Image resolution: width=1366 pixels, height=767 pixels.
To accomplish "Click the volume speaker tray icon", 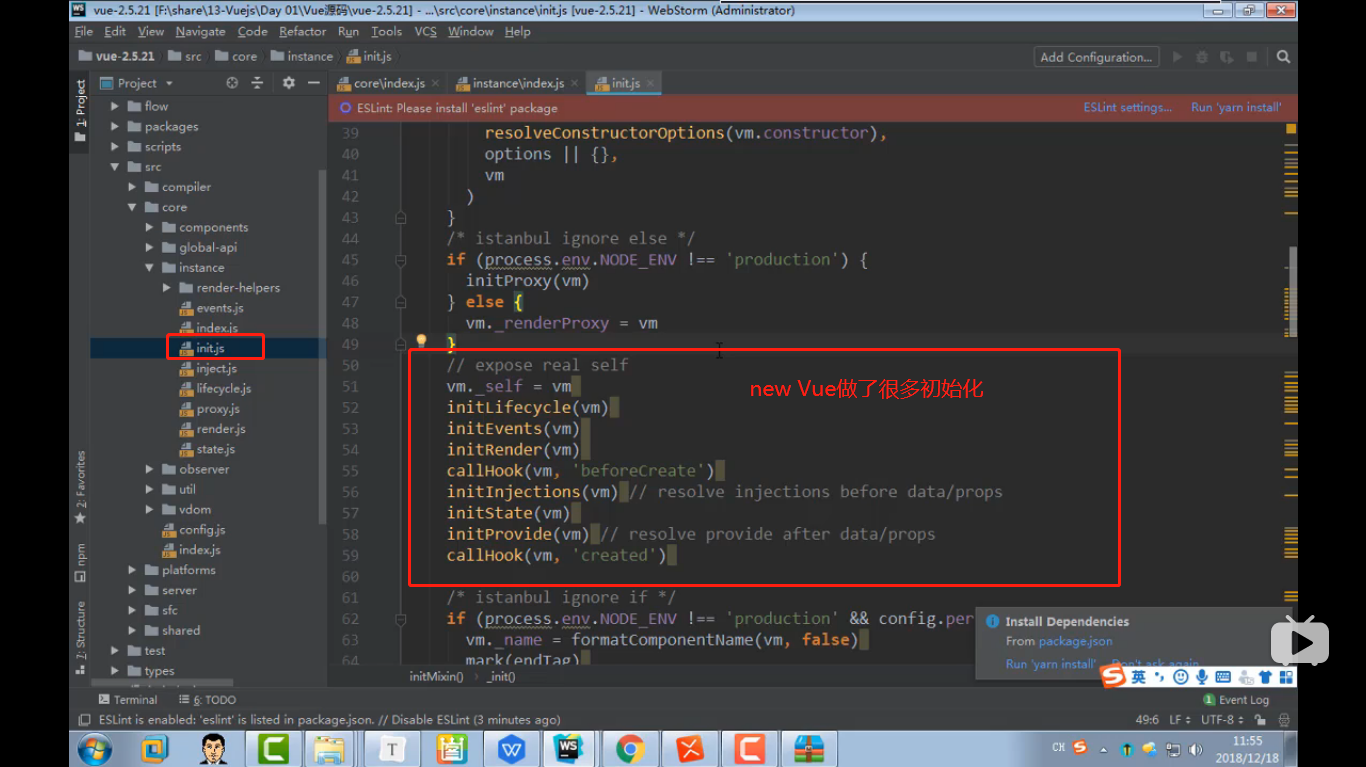I will click(x=1195, y=750).
